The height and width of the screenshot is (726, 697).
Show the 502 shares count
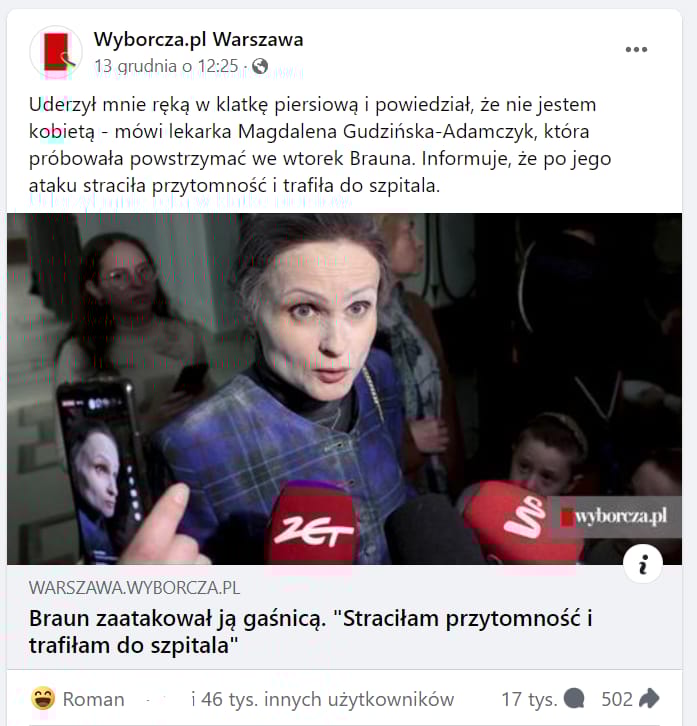coord(617,699)
